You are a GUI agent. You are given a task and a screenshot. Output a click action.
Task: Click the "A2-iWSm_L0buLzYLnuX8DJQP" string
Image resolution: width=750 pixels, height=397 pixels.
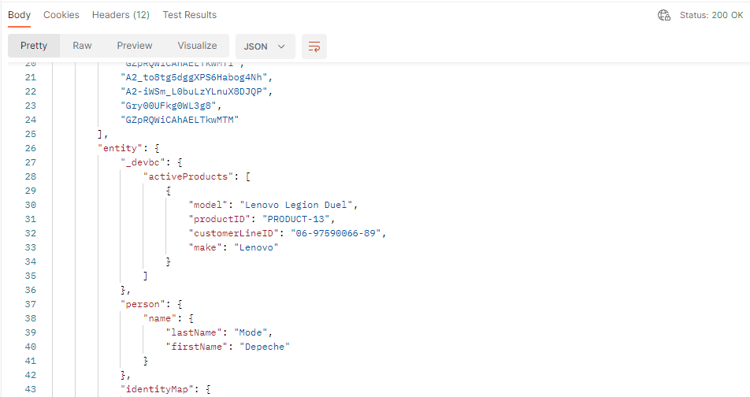pyautogui.click(x=194, y=91)
